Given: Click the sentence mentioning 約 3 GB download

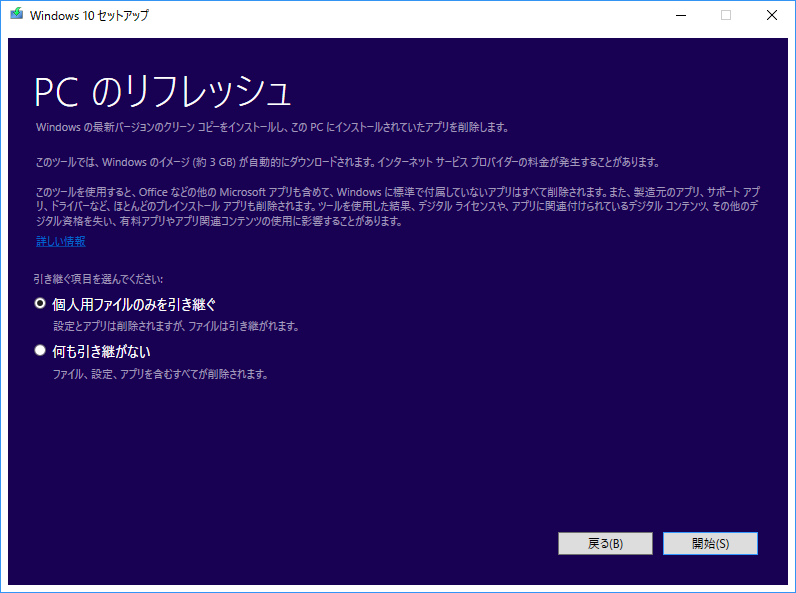Looking at the screenshot, I should coord(348,162).
